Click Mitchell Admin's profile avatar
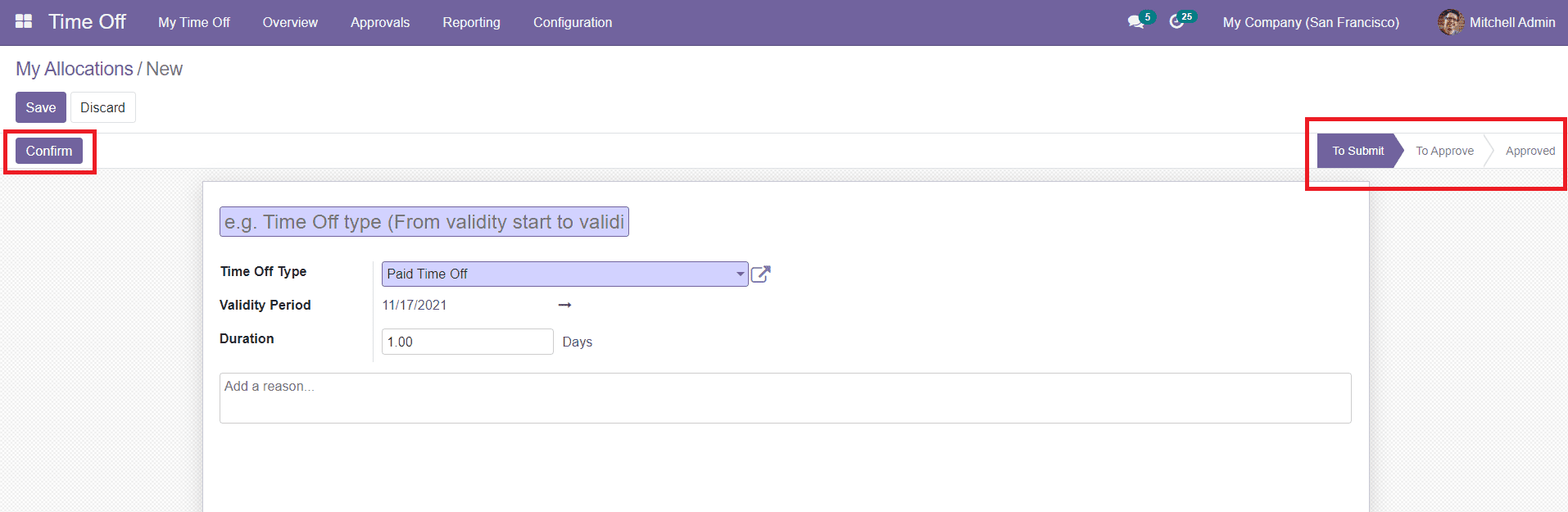 [1450, 22]
